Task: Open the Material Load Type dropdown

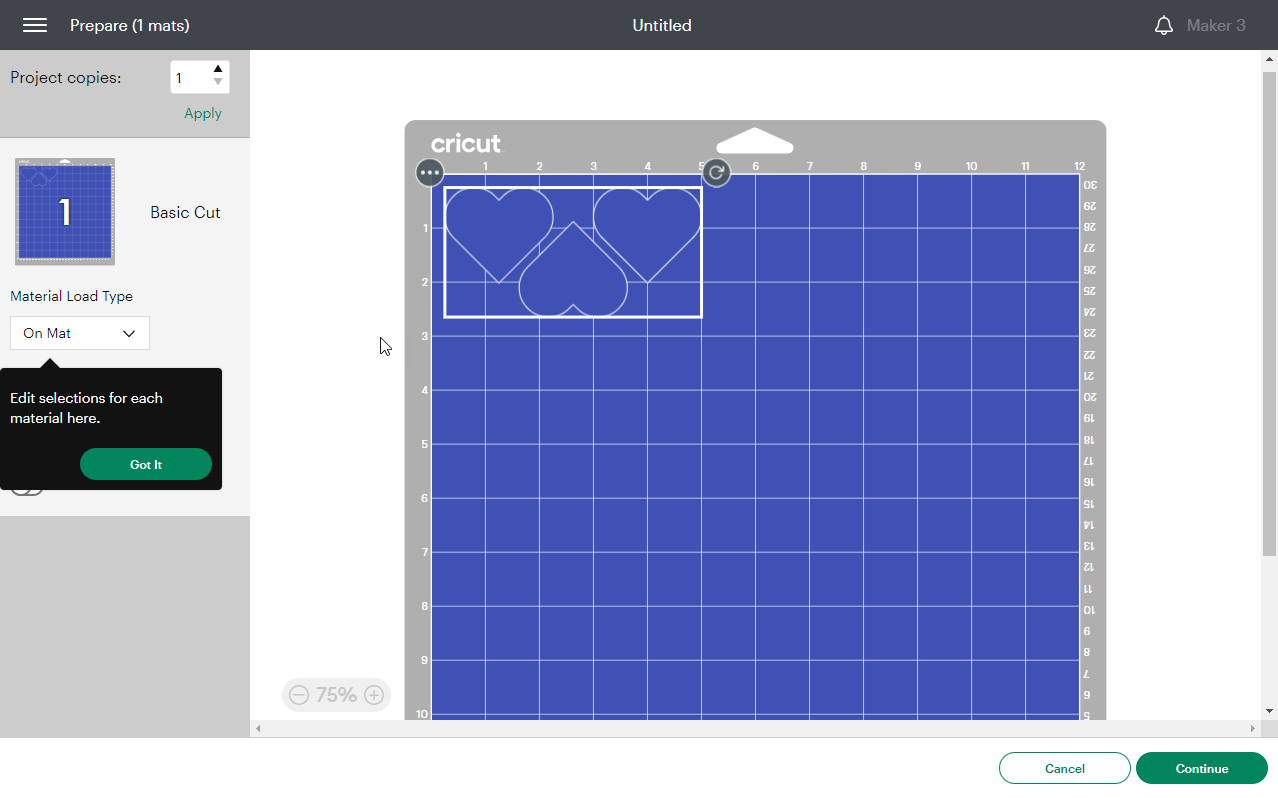Action: [79, 332]
